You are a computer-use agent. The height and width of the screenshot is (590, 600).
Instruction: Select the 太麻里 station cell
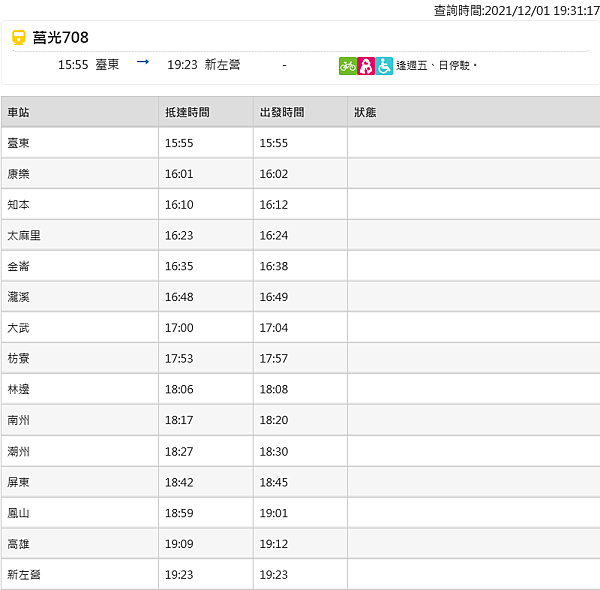80,235
